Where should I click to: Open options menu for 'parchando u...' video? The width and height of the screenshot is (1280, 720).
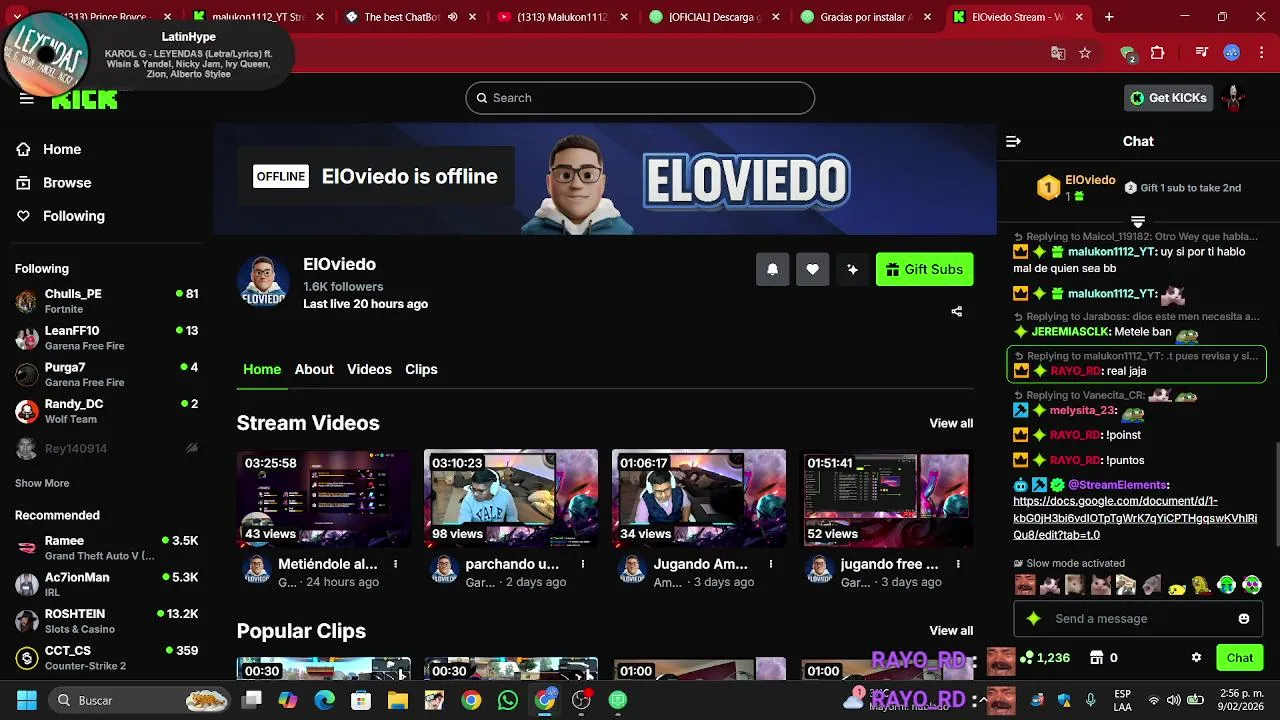pyautogui.click(x=583, y=565)
